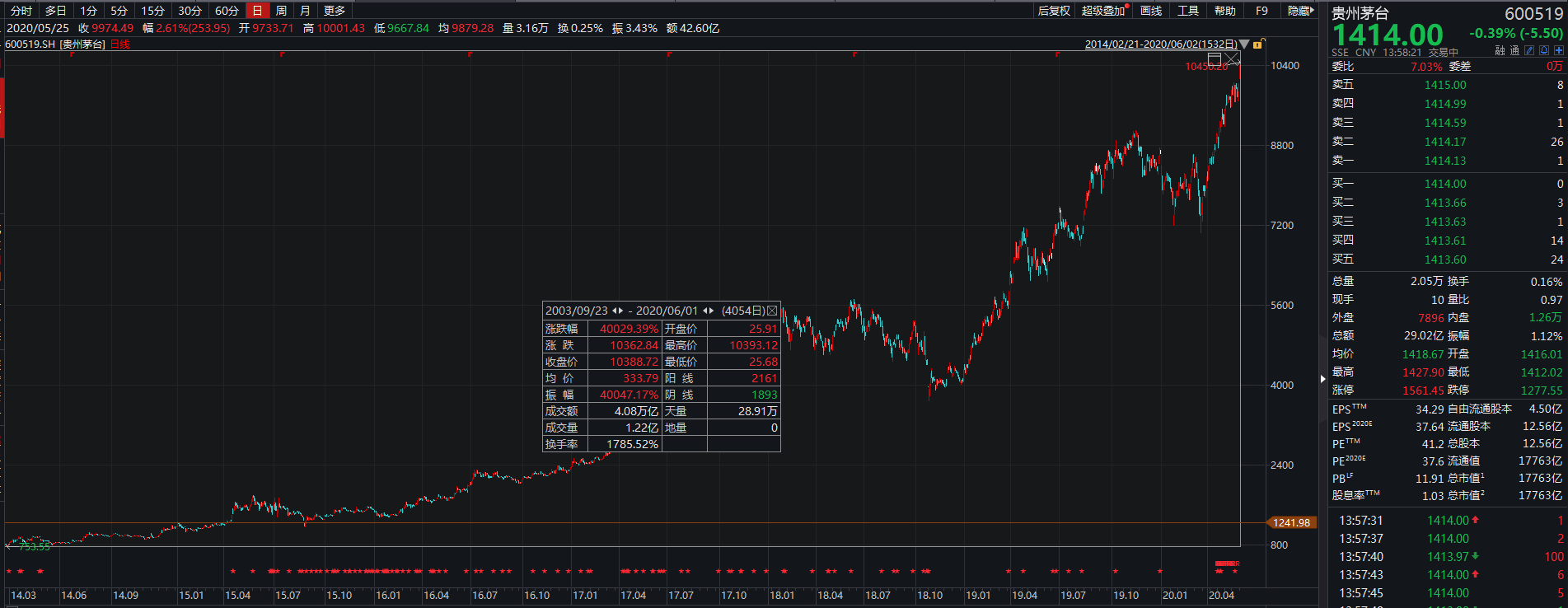This screenshot has height=608, width=1568.
Task: Toggle the yellow lock on the date range
Action: point(1257,44)
